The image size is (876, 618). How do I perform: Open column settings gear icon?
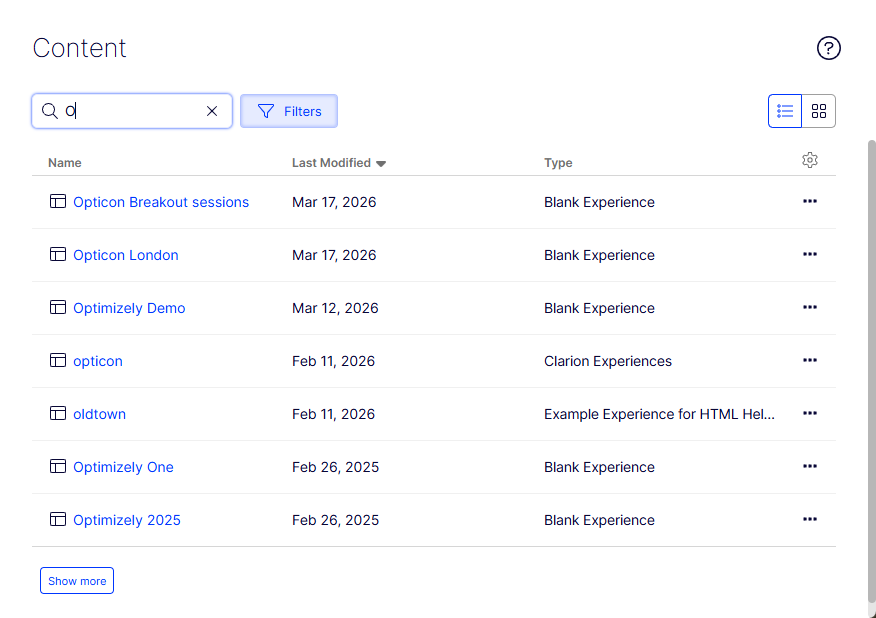tap(810, 160)
